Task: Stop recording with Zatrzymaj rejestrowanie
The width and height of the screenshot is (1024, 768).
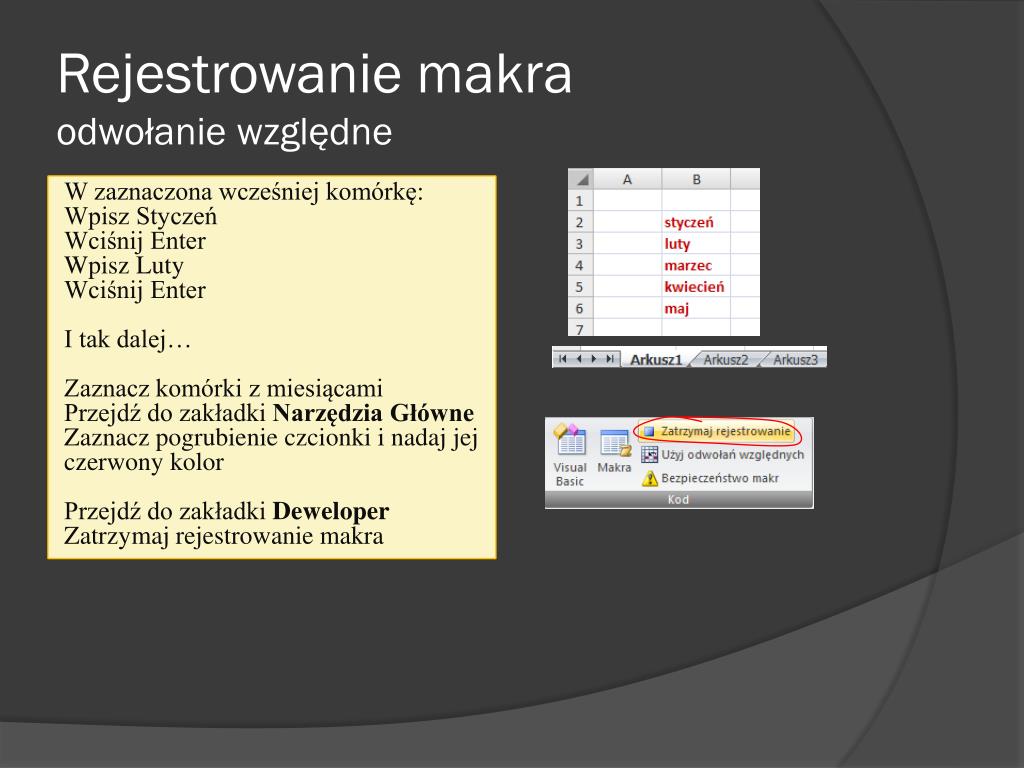Action: [x=716, y=431]
